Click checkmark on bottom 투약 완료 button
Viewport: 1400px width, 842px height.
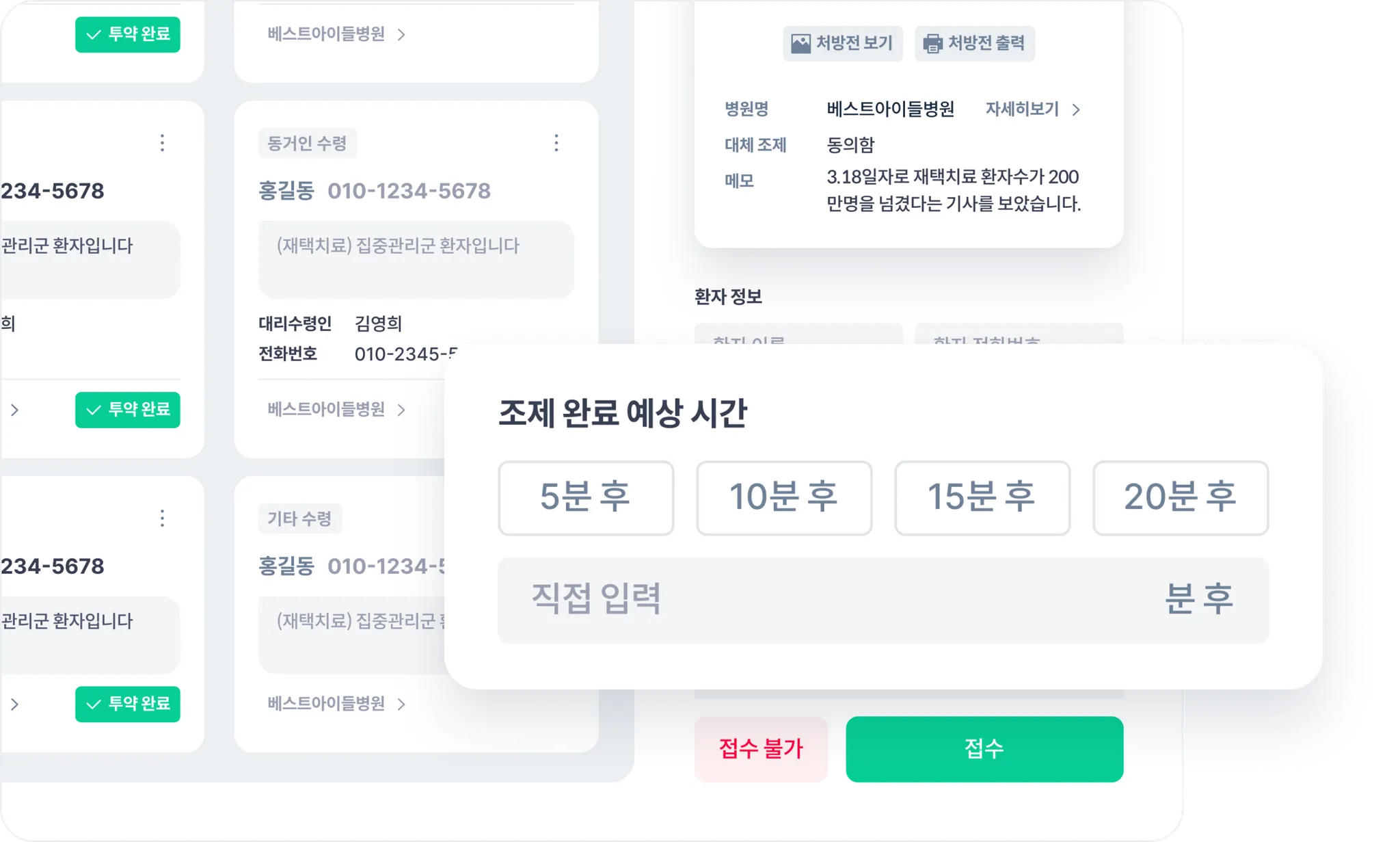[x=94, y=705]
